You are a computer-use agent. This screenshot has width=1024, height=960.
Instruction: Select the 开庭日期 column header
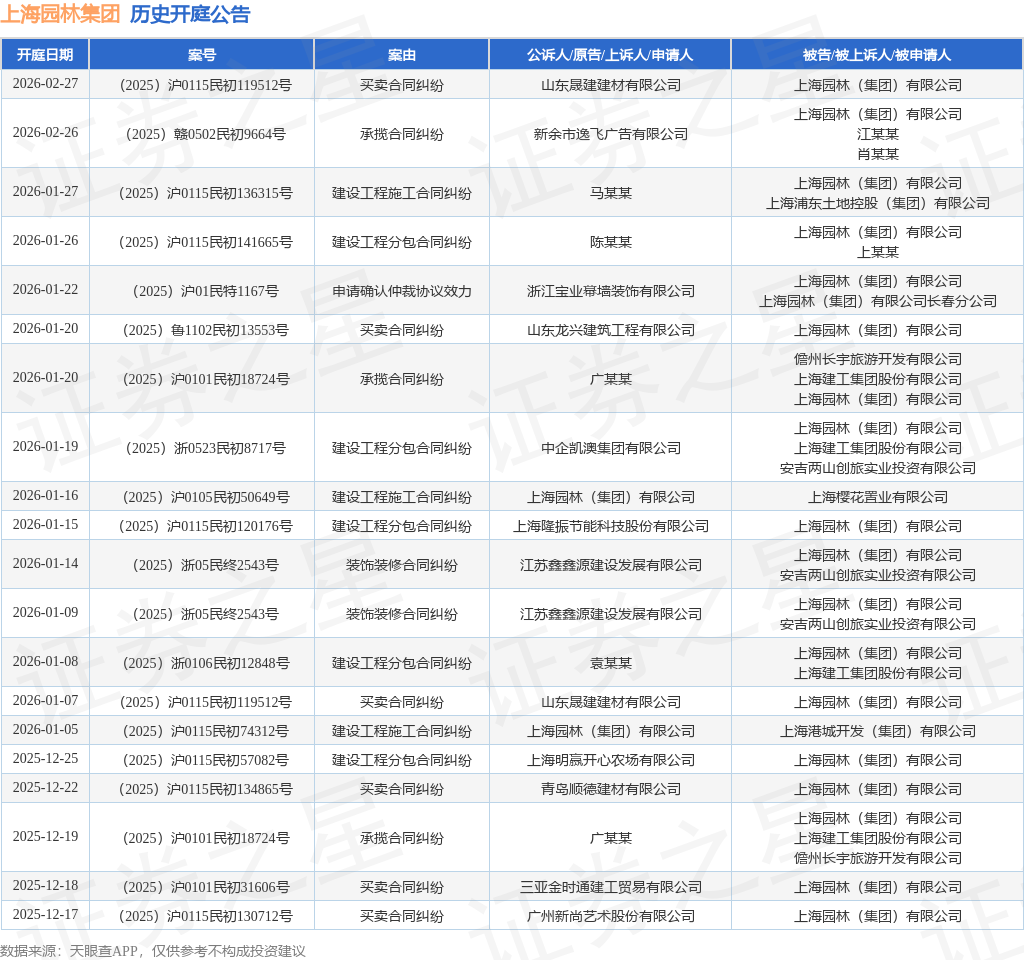pos(45,55)
